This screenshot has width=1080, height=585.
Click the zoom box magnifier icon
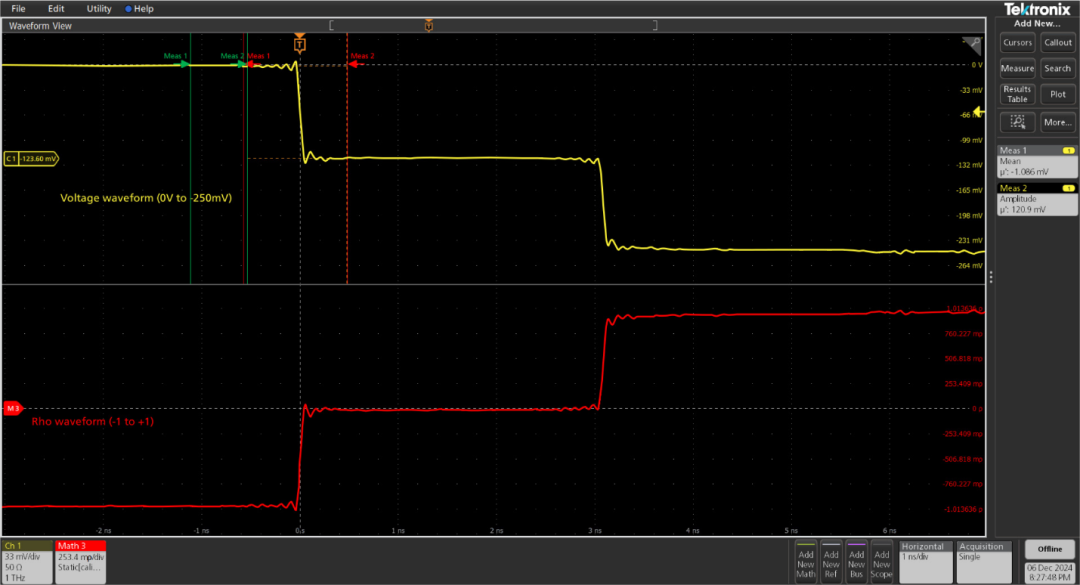[1017, 122]
